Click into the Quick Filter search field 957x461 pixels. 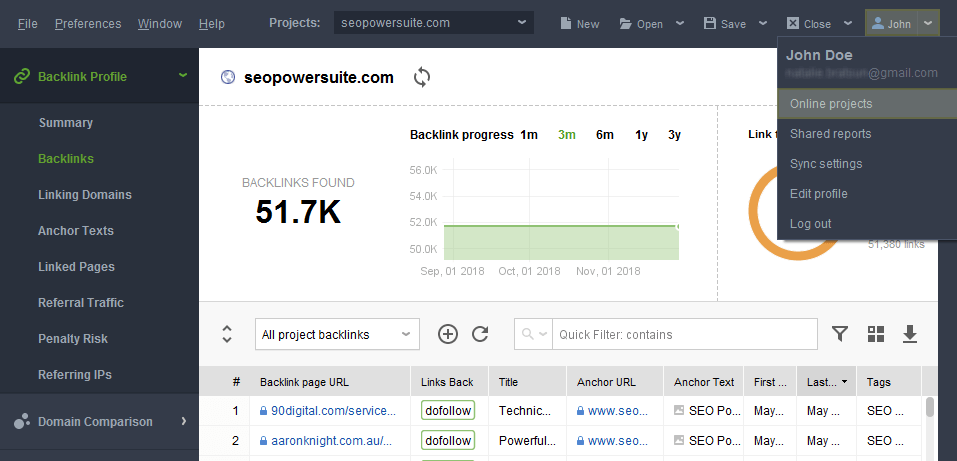[684, 334]
